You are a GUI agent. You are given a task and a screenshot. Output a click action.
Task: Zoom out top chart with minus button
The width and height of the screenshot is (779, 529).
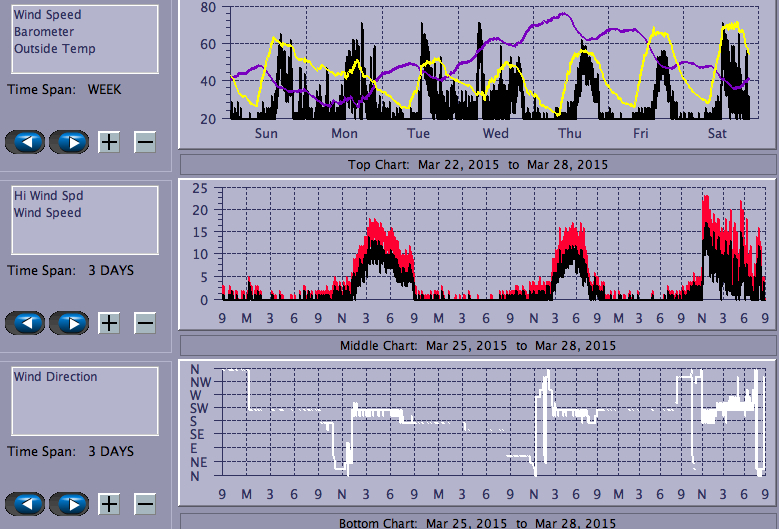145,142
